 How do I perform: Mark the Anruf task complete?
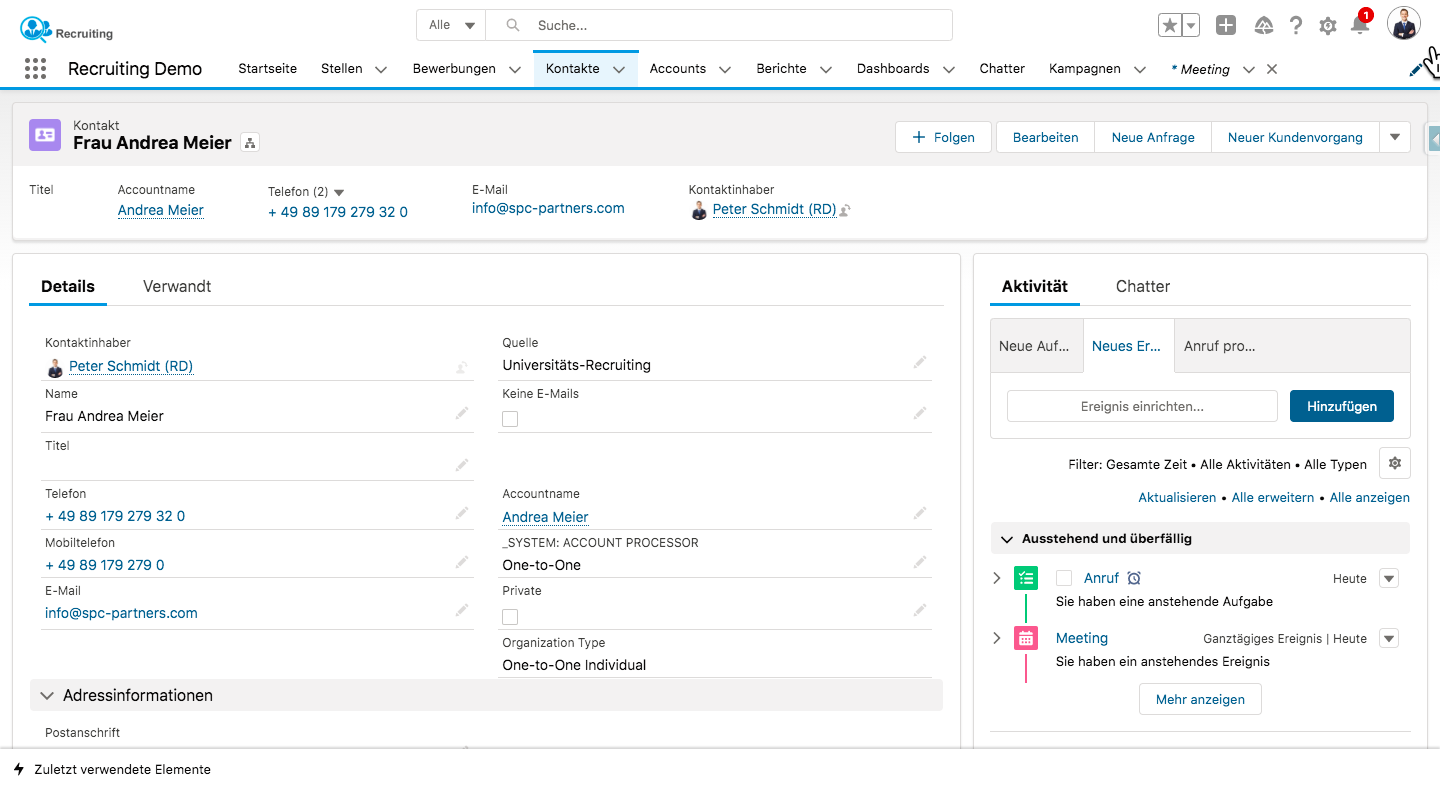click(x=1064, y=578)
